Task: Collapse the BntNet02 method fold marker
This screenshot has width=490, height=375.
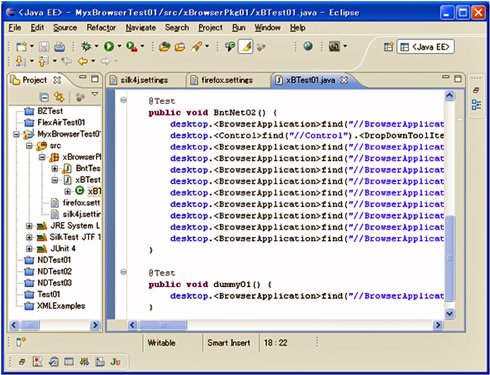Action: pos(123,100)
